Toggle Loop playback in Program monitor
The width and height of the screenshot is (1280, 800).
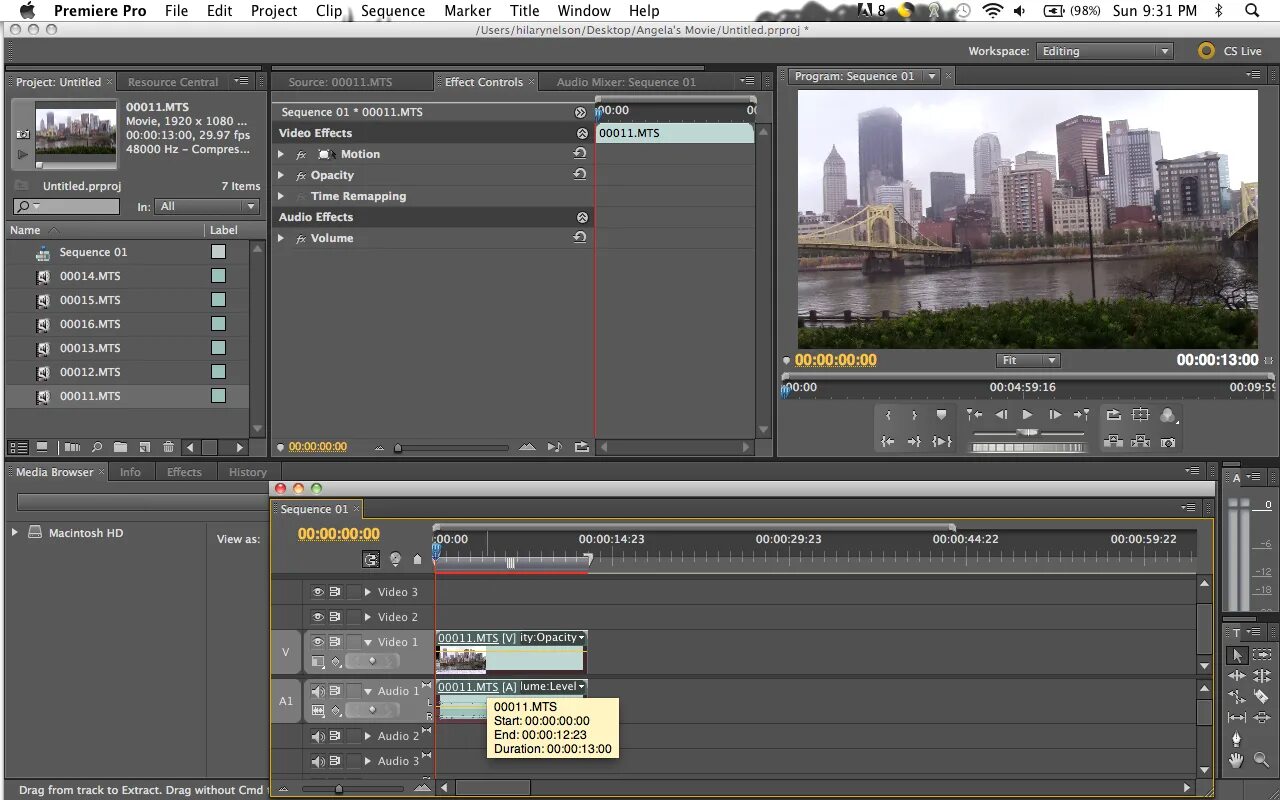(x=1113, y=415)
